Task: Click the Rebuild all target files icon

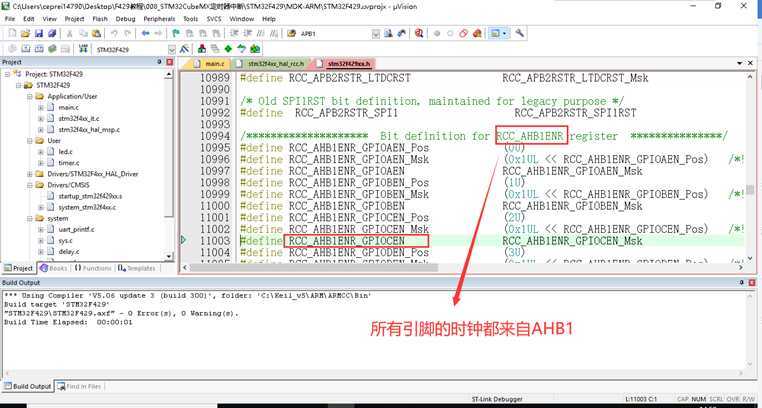Action: [x=39, y=49]
